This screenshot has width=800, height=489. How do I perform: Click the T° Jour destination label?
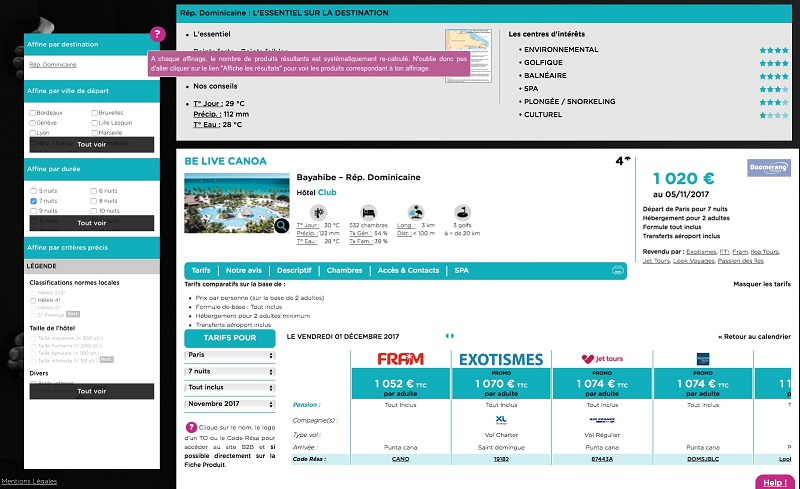coord(208,104)
